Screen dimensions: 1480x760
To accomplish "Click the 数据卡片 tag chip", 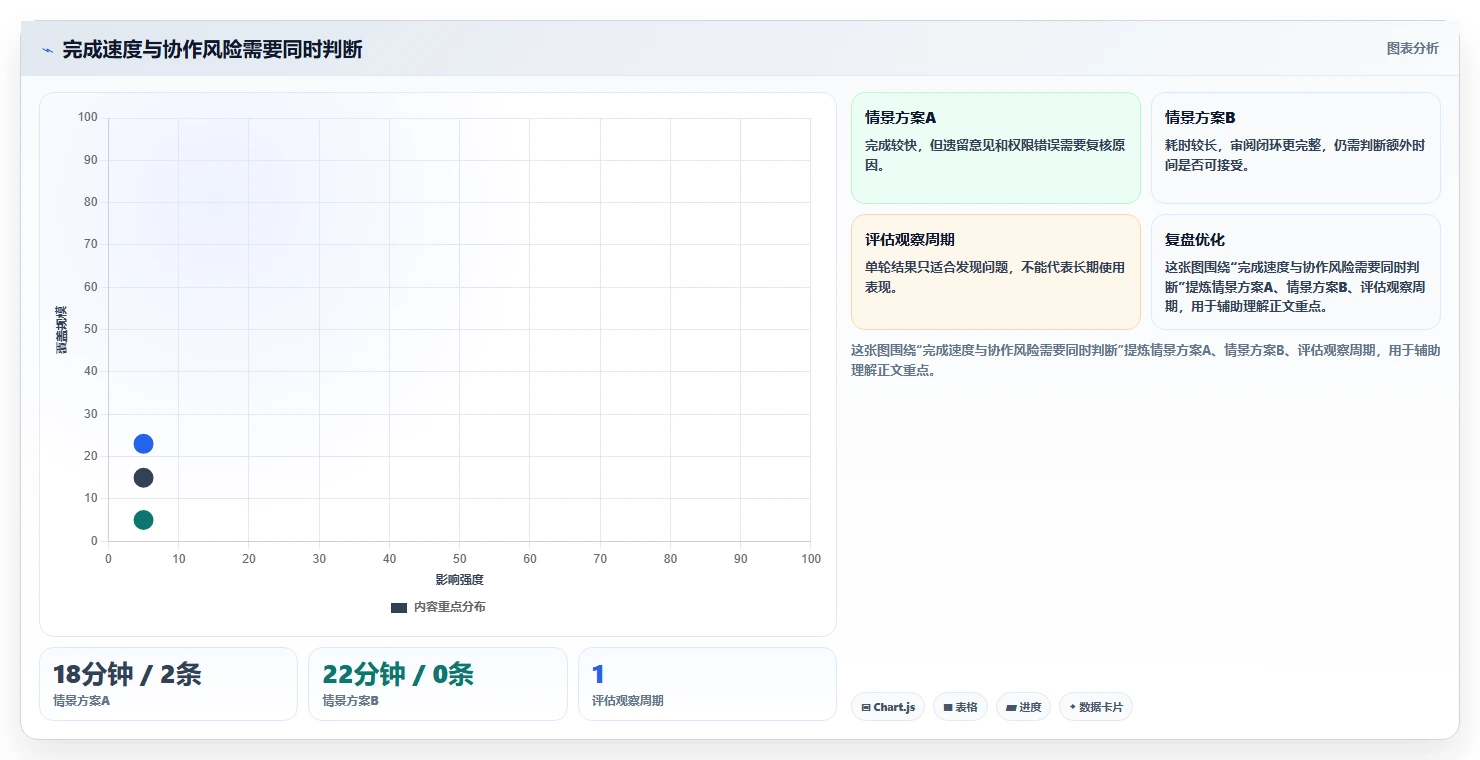I will (1096, 707).
